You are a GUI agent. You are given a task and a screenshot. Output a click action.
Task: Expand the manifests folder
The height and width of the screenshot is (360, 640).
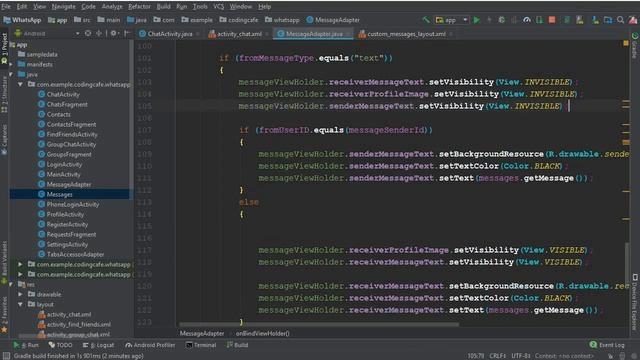[x=11, y=64]
